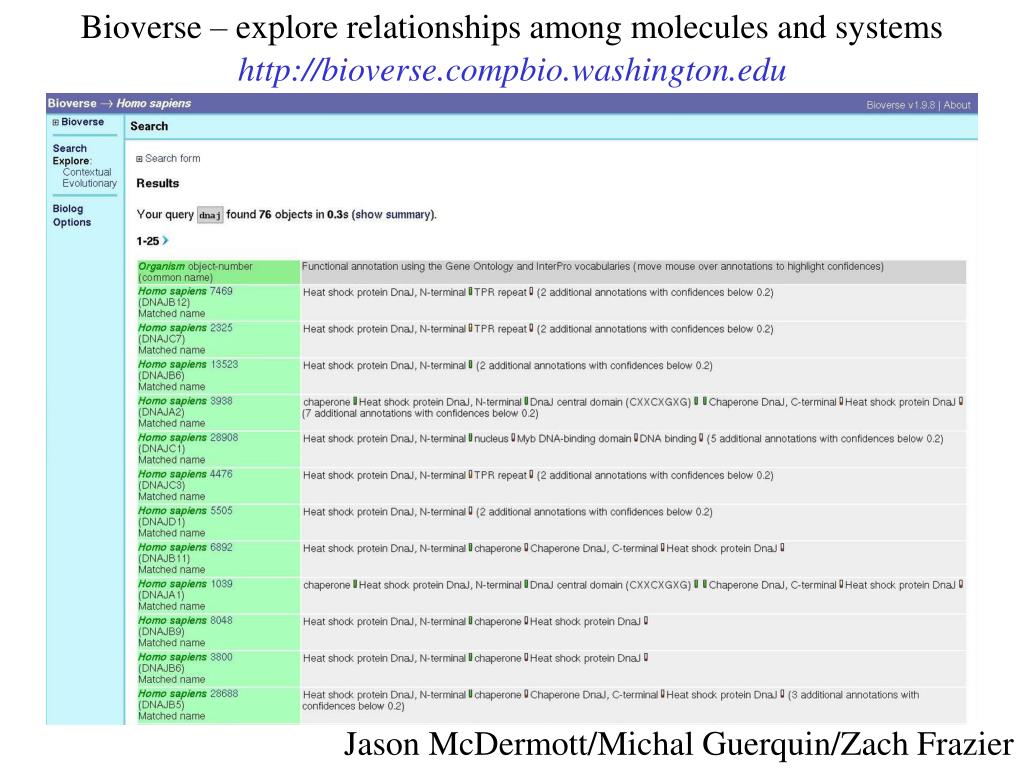This screenshot has height=768, width=1024.
Task: Open the Evolutionary explore link
Action: 89,184
